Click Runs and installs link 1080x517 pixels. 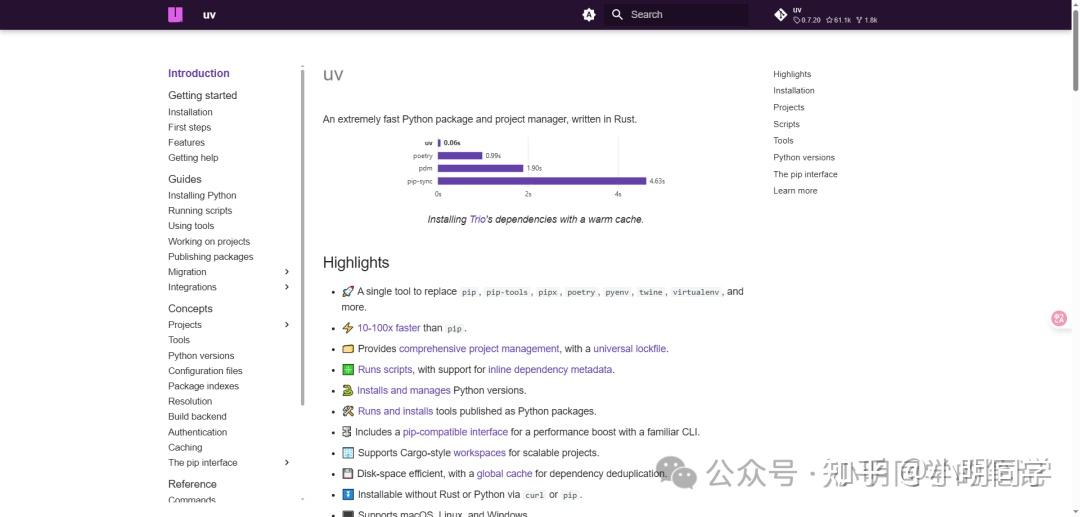click(395, 411)
